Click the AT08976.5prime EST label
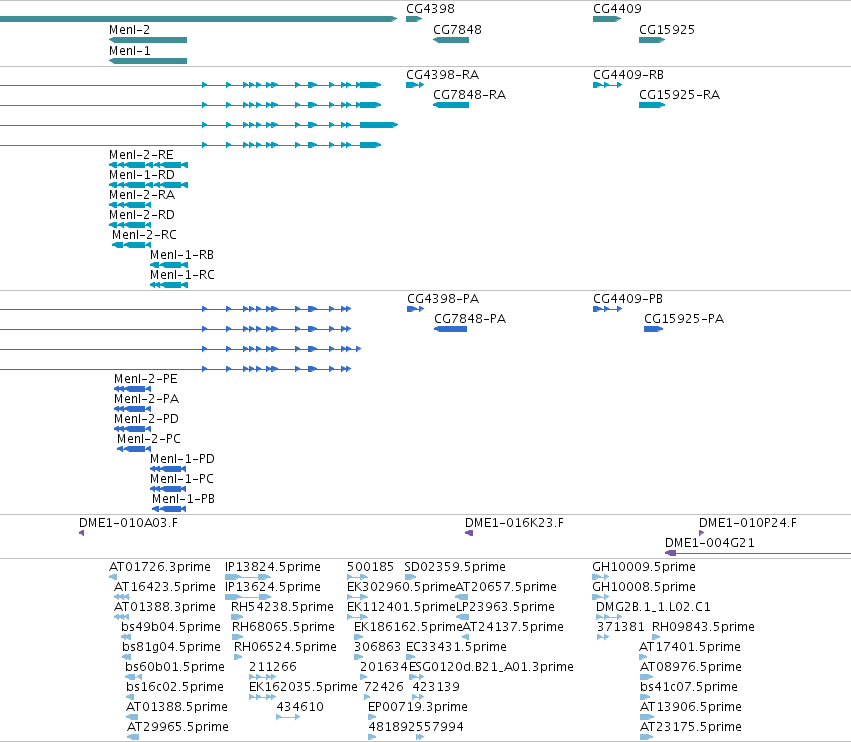Viewport: 851px width, 742px height. pos(690,668)
